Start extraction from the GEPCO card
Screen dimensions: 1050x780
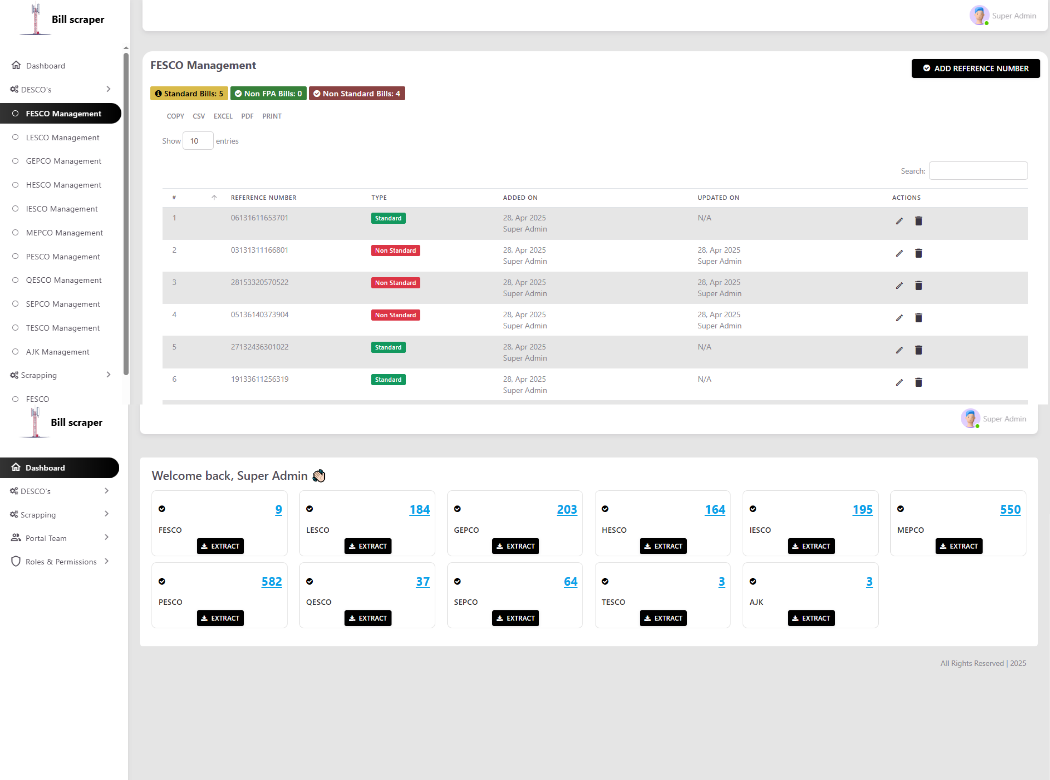tap(516, 546)
